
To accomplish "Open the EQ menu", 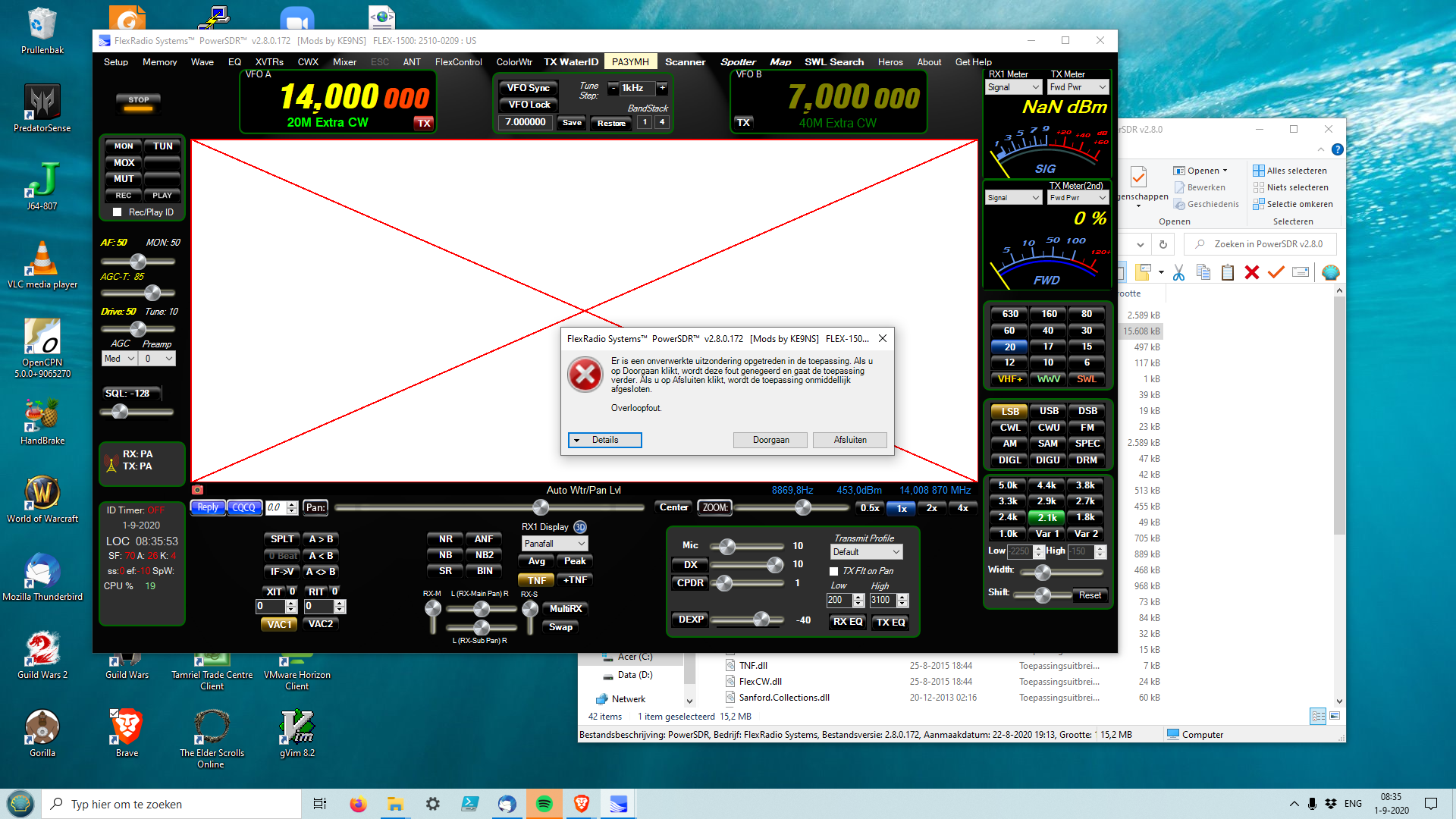I will click(x=234, y=62).
